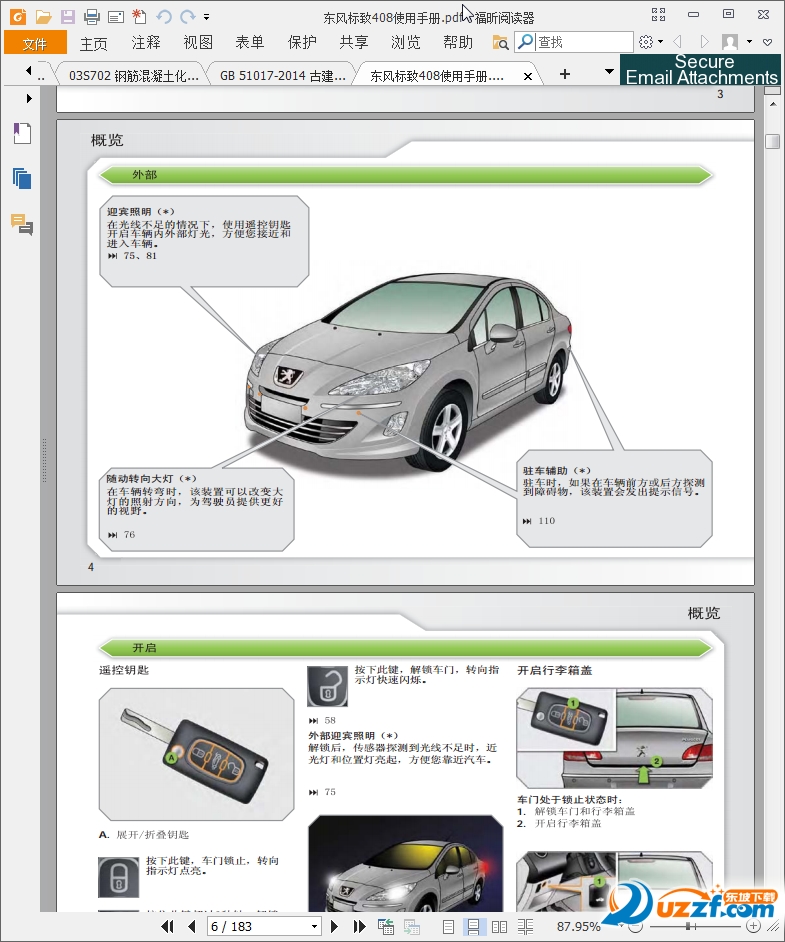Click the Next page arrow
Screen dimensions: 785x942
click(x=335, y=927)
